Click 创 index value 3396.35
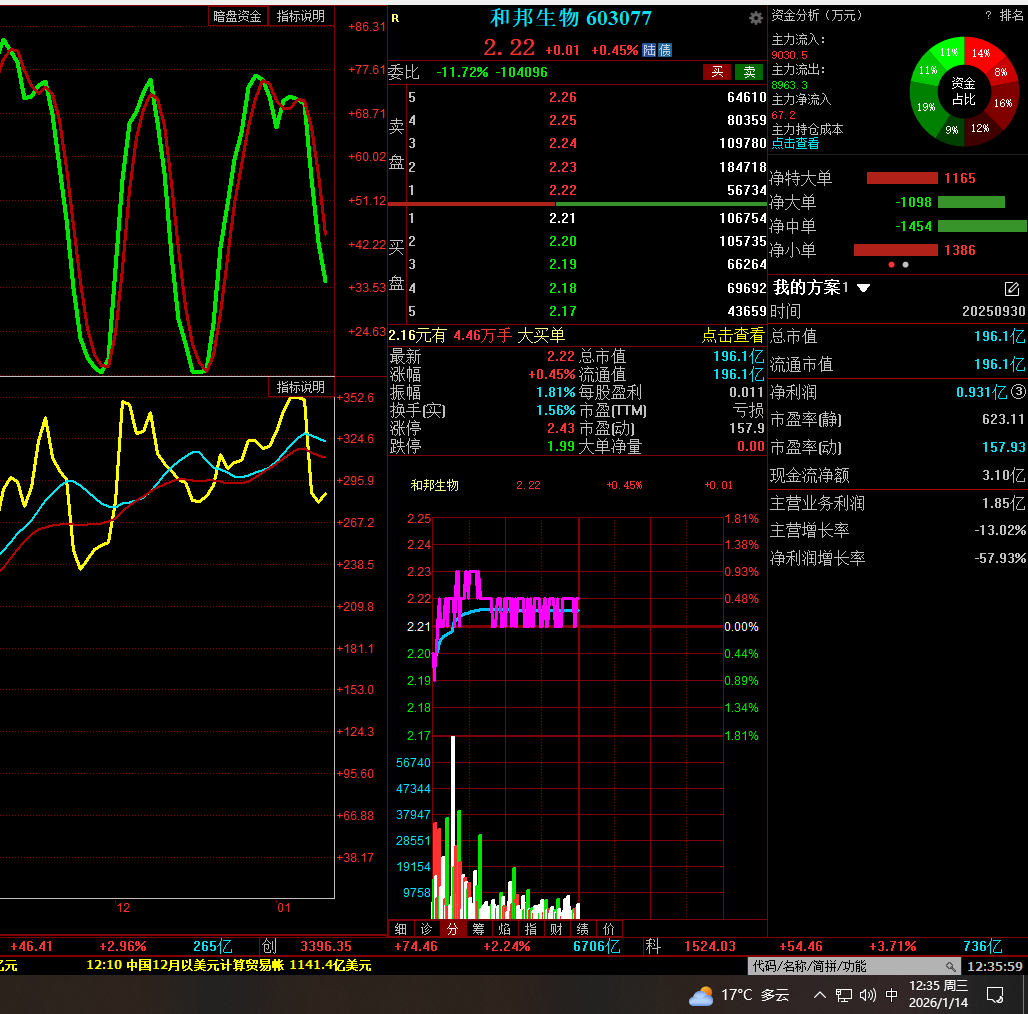The width and height of the screenshot is (1028, 1014). (x=326, y=946)
